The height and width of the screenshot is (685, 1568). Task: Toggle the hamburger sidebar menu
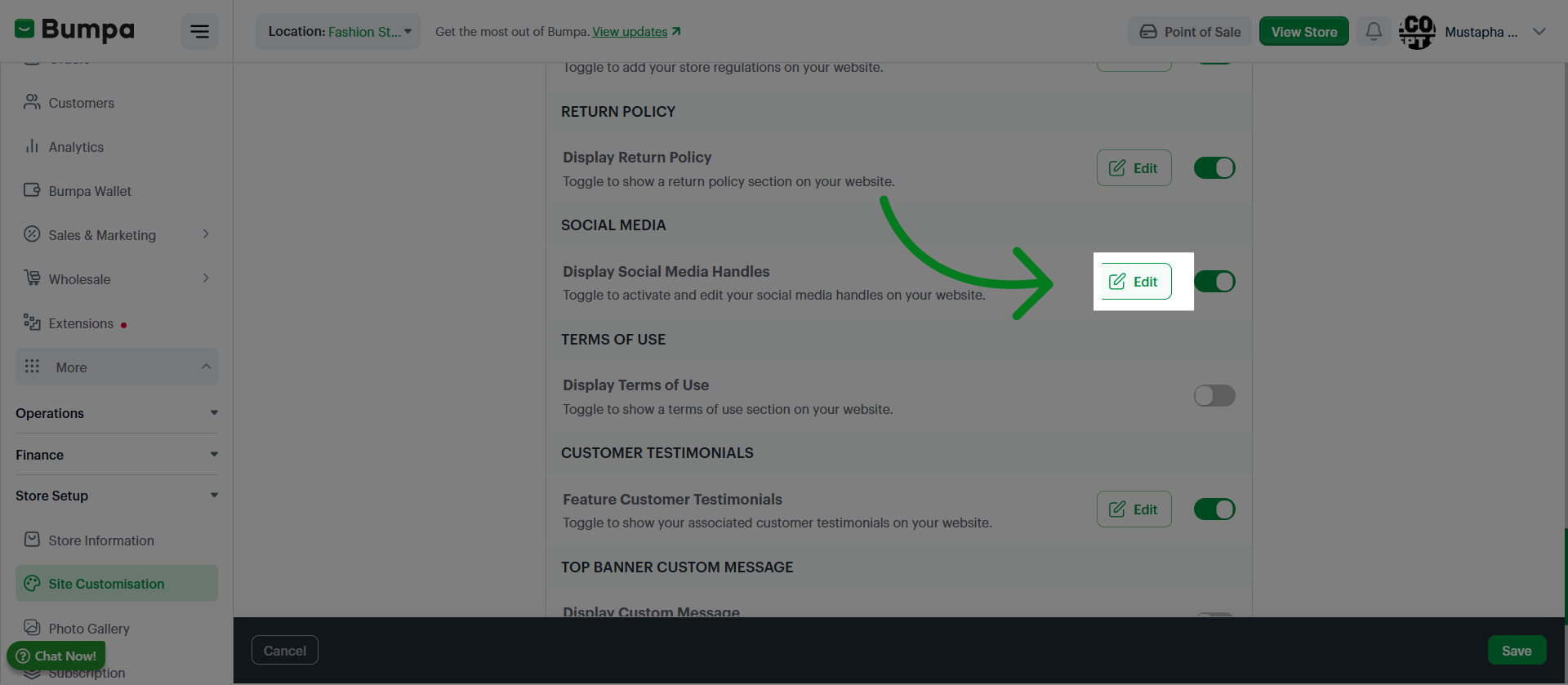point(199,32)
